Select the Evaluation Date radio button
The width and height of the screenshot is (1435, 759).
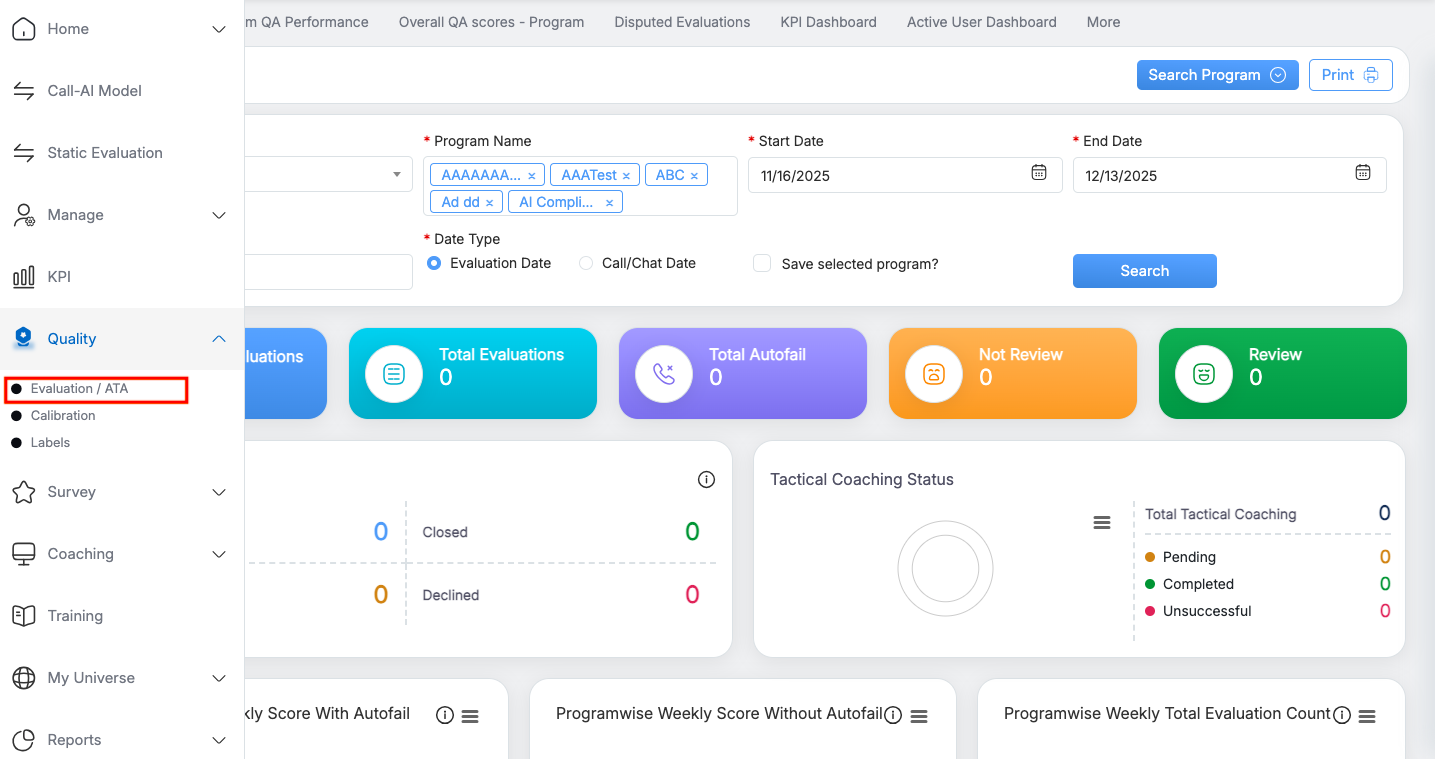434,263
